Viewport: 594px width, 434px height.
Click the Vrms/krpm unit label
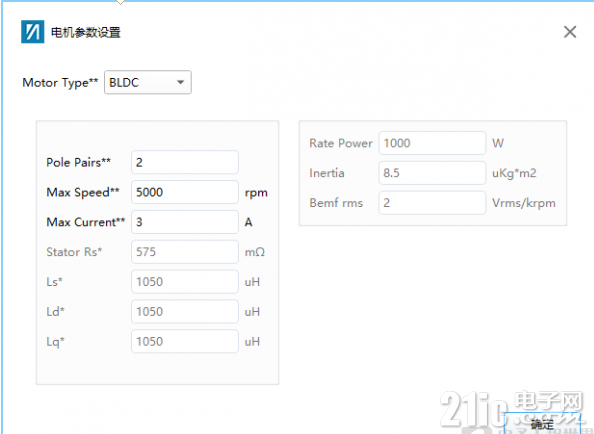tap(524, 203)
